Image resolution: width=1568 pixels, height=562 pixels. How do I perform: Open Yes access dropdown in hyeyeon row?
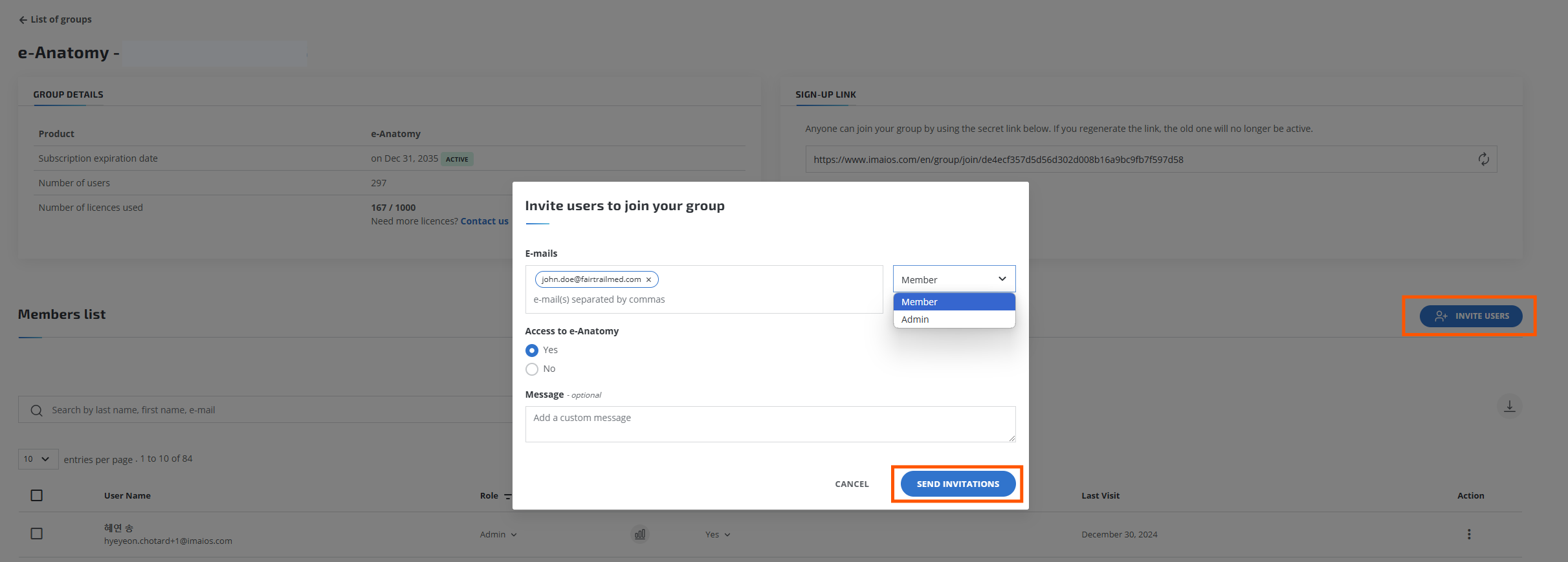pyautogui.click(x=718, y=535)
